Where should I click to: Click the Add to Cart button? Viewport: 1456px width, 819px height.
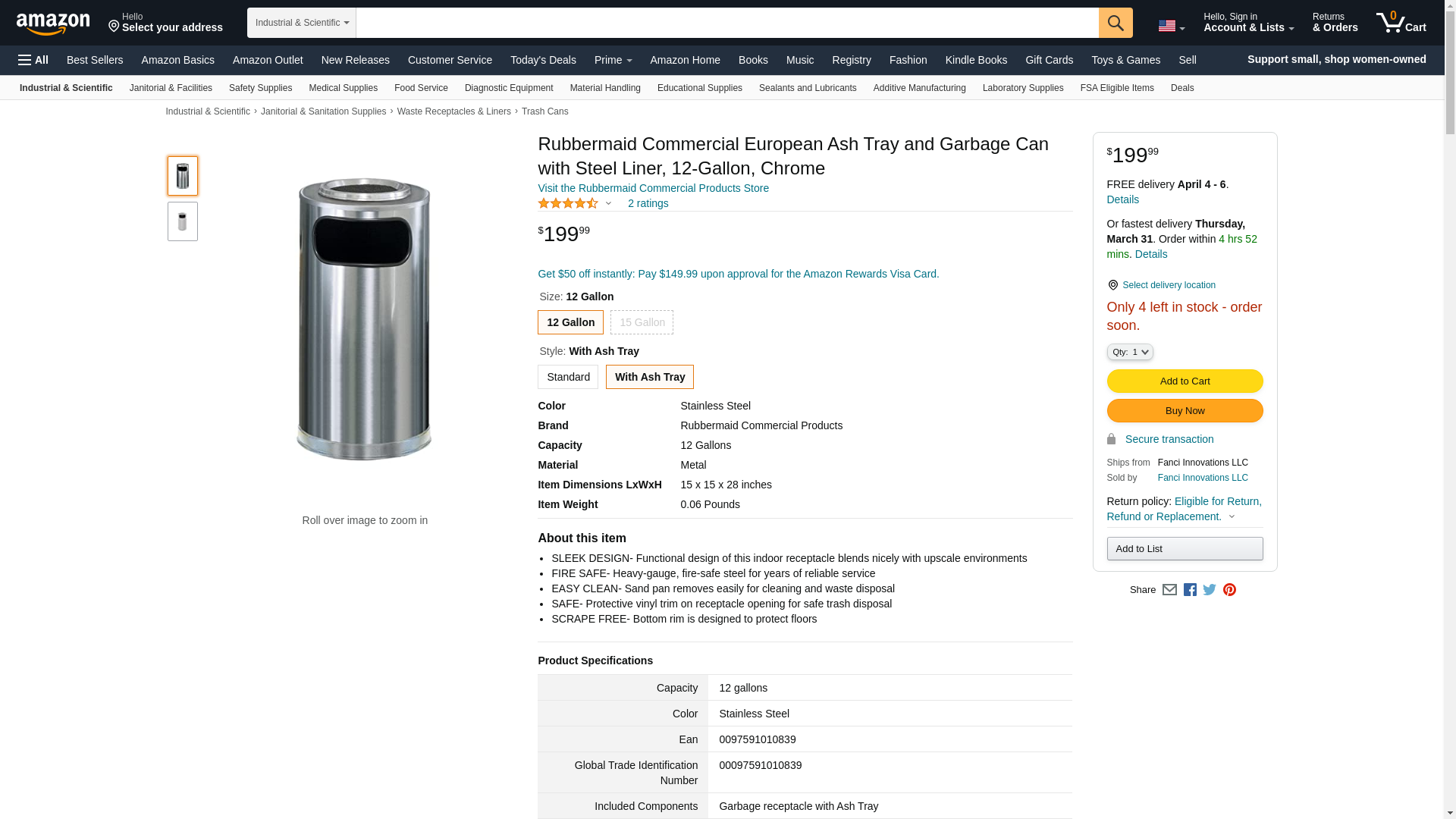pyautogui.click(x=1185, y=381)
